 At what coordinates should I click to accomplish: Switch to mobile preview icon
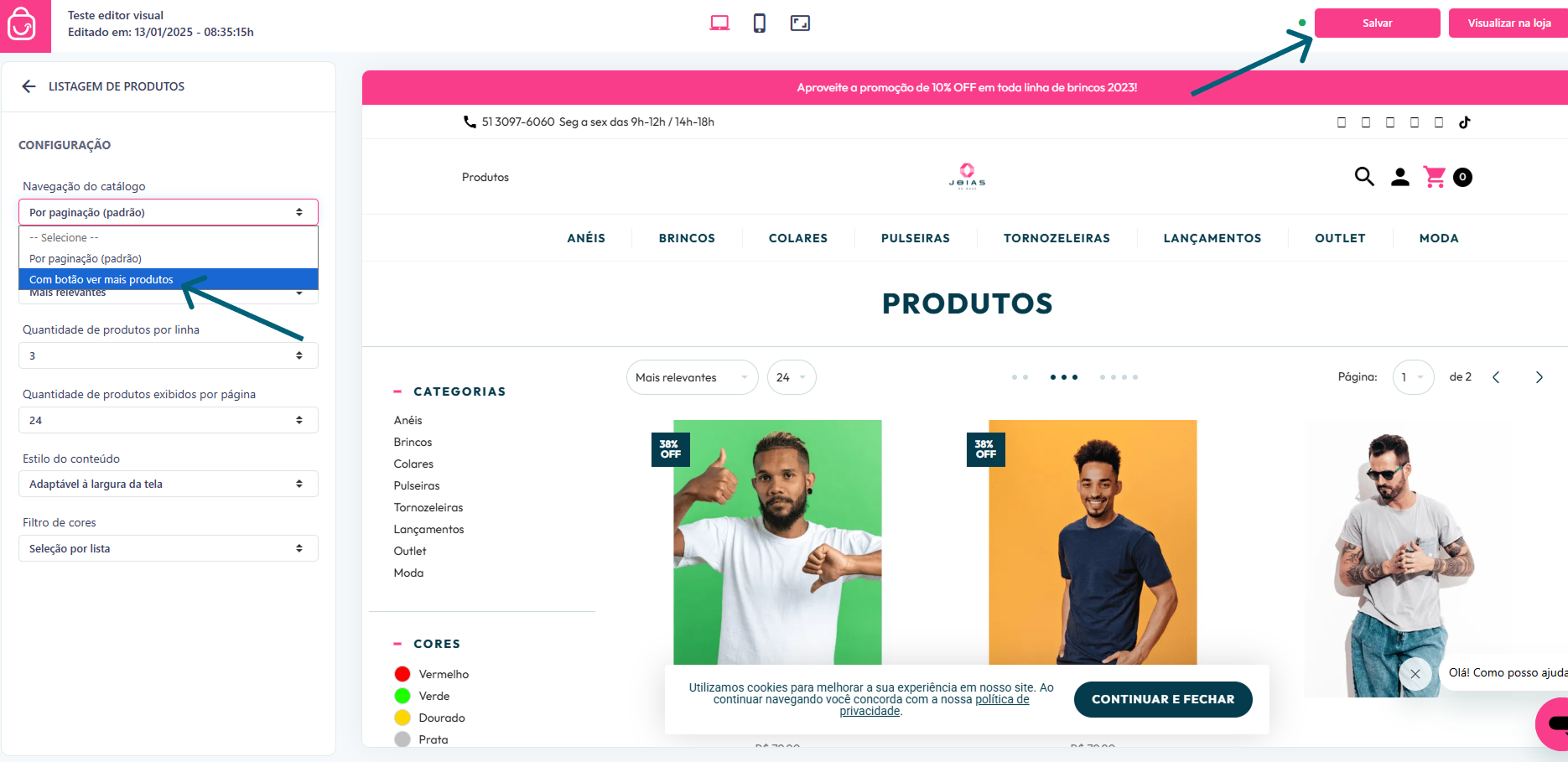click(x=760, y=23)
